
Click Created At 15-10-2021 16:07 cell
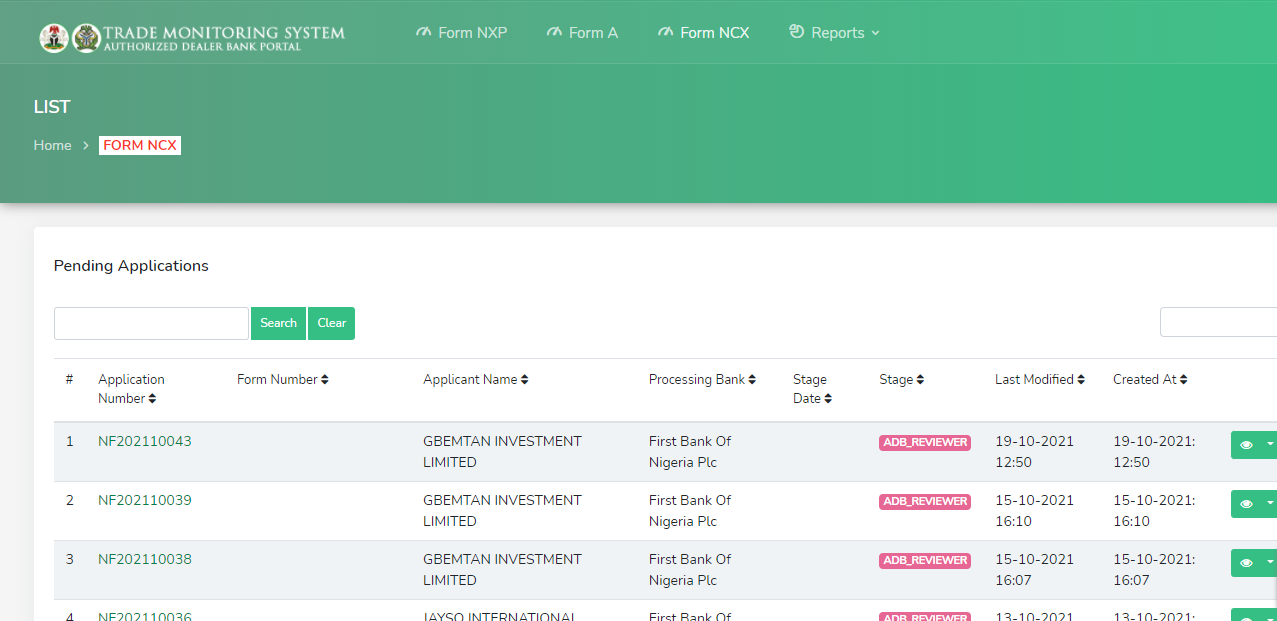click(1154, 570)
